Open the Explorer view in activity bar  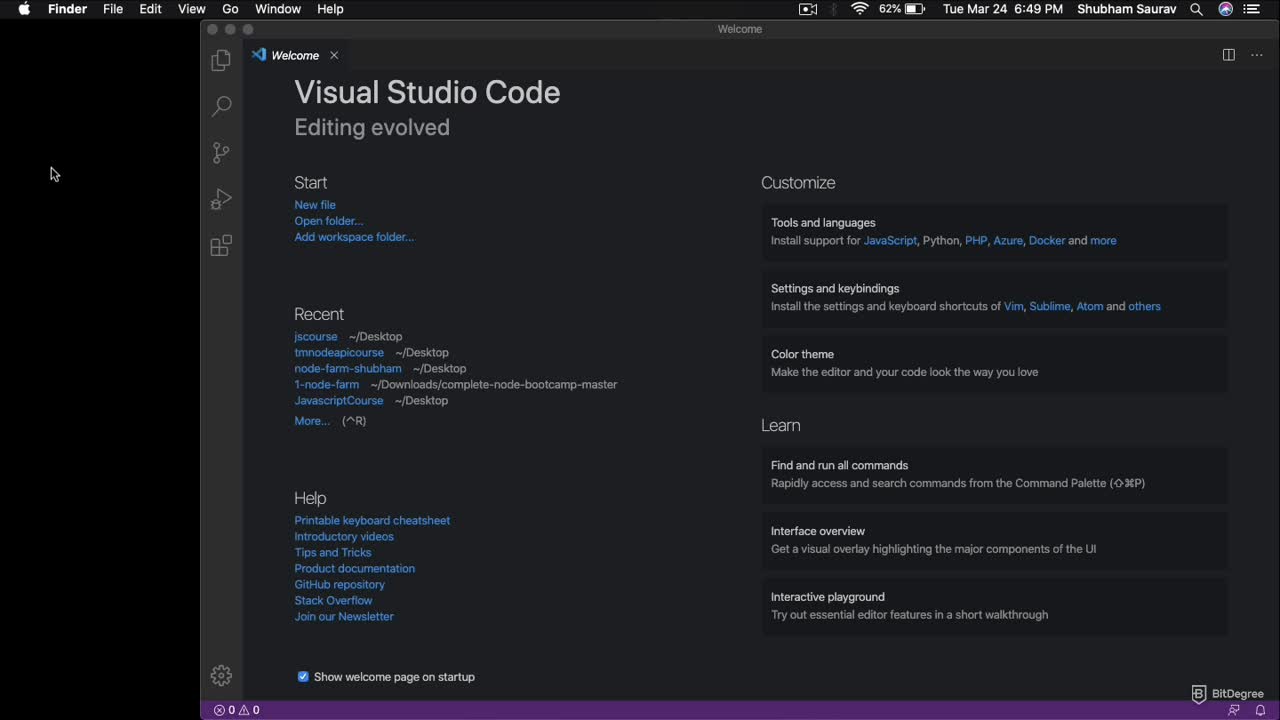(221, 61)
